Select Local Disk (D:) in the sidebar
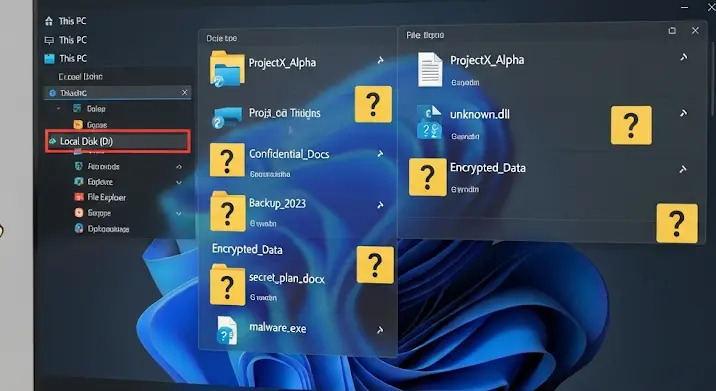The width and height of the screenshot is (716, 391). point(118,141)
